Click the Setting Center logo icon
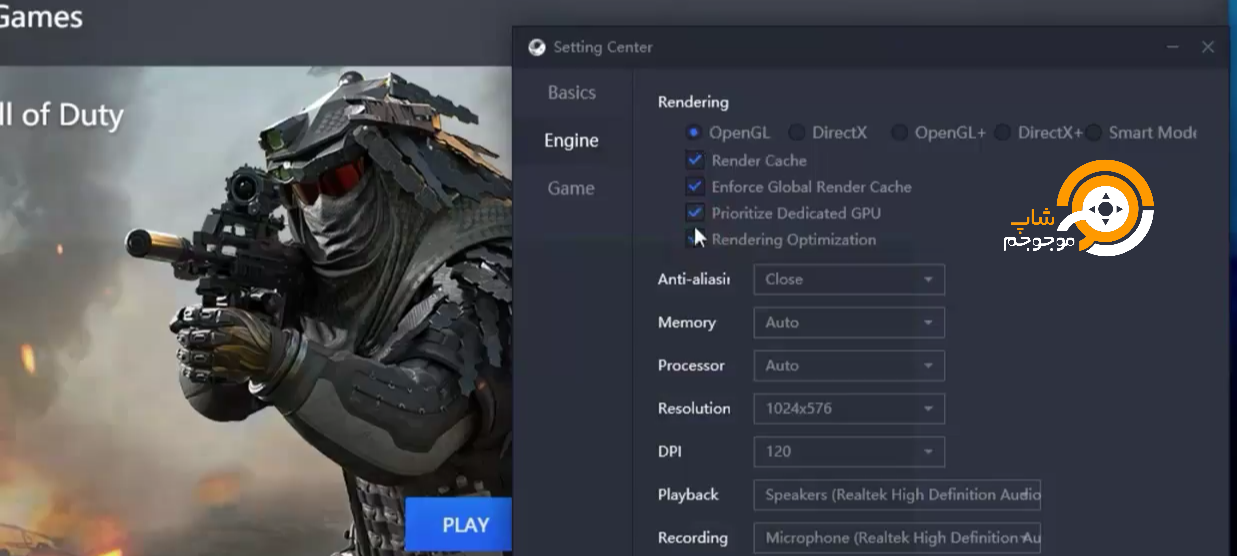This screenshot has width=1238, height=556. pos(537,47)
